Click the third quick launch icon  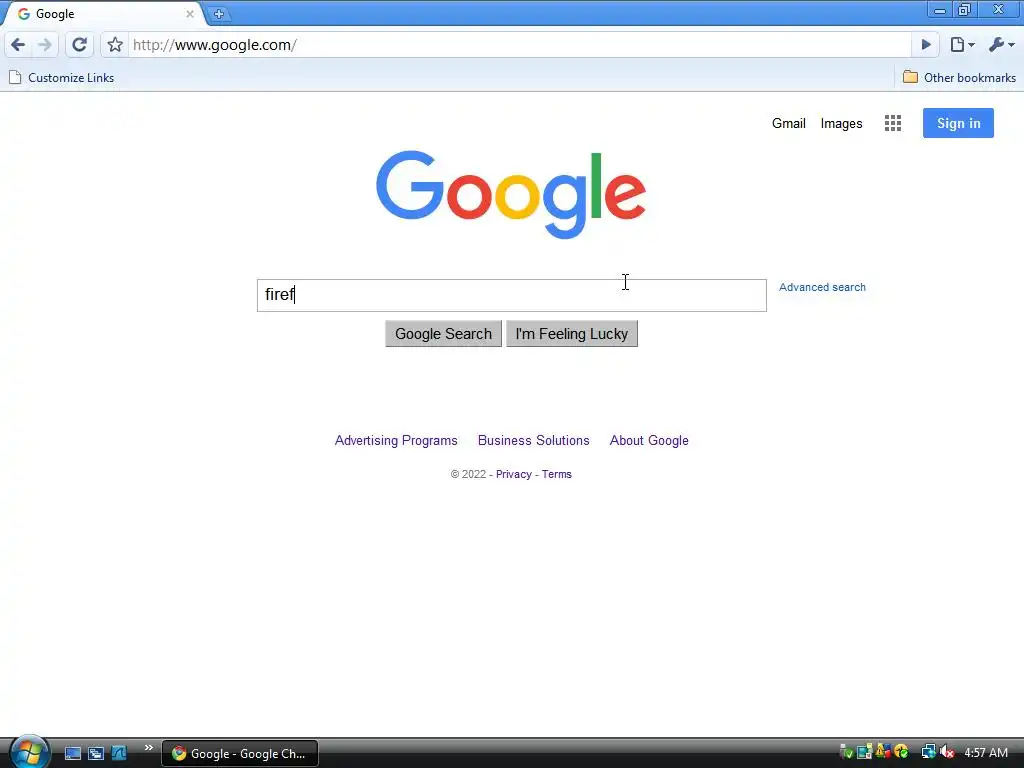118,753
